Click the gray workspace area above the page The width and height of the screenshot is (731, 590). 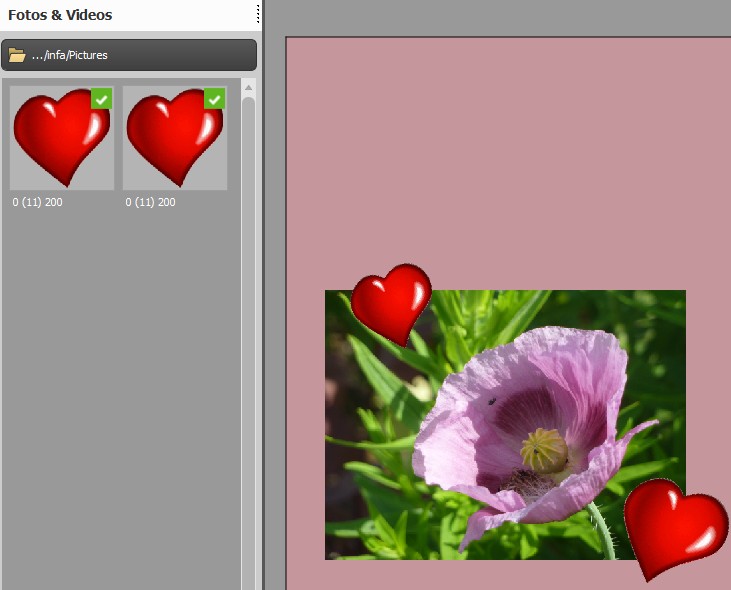[x=500, y=18]
